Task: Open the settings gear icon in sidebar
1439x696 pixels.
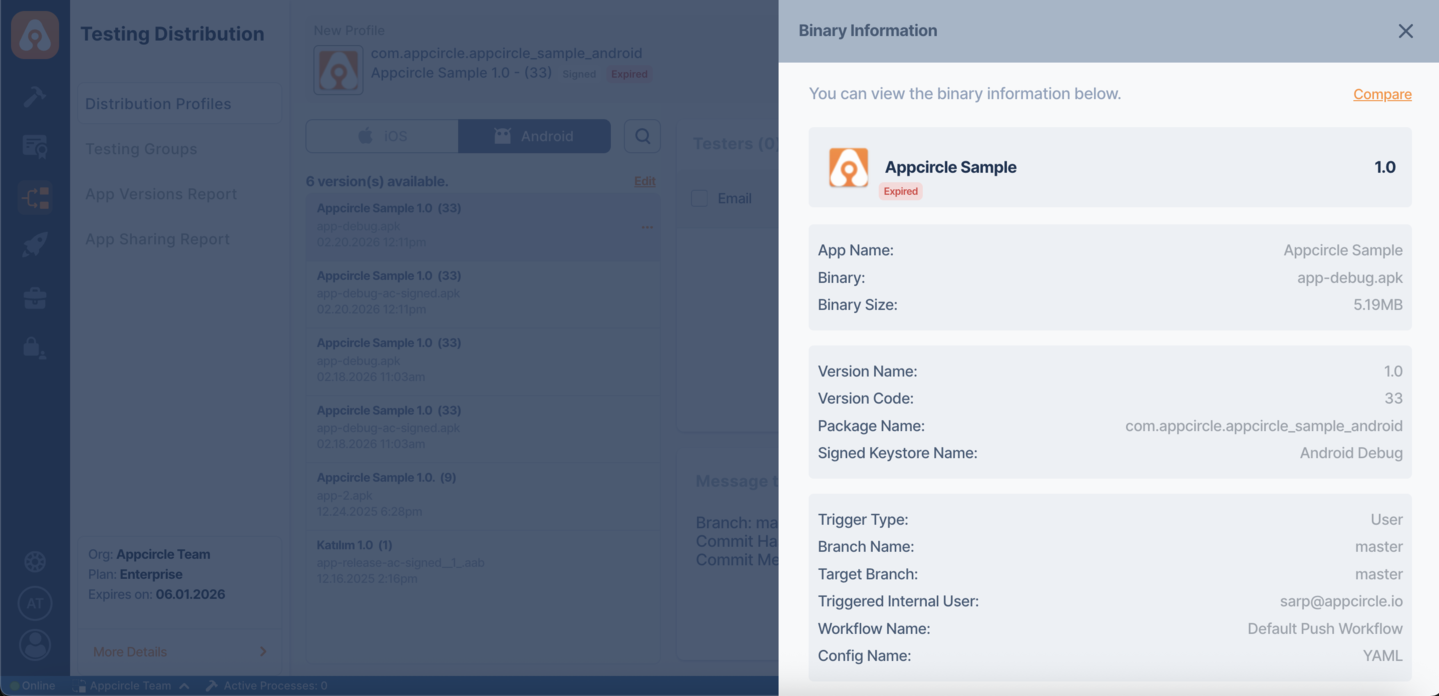Action: pos(34,562)
